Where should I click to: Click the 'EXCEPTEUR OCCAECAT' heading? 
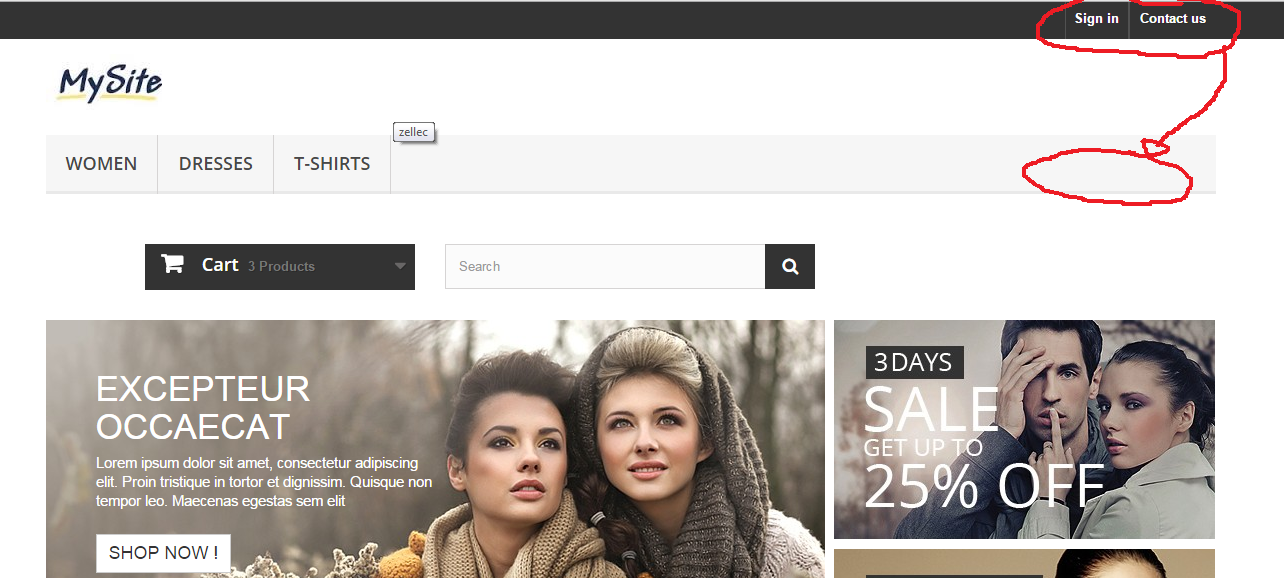pos(203,407)
